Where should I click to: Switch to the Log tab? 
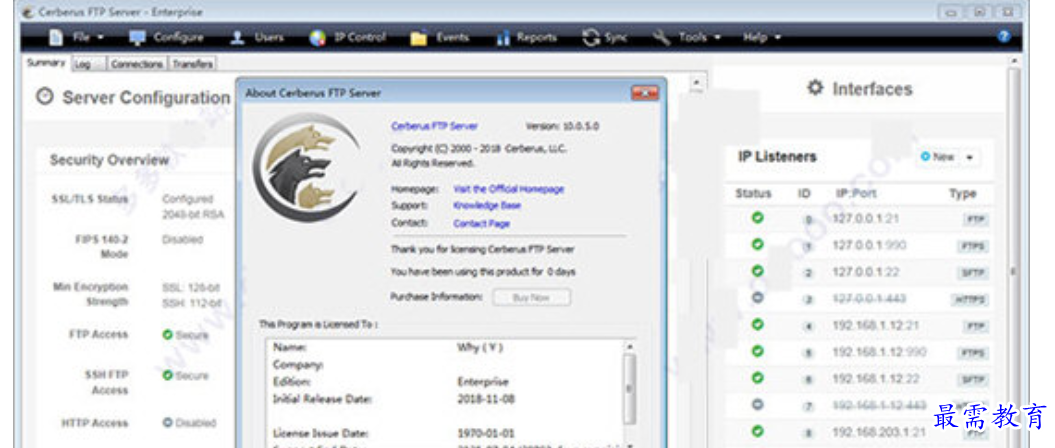pyautogui.click(x=83, y=64)
